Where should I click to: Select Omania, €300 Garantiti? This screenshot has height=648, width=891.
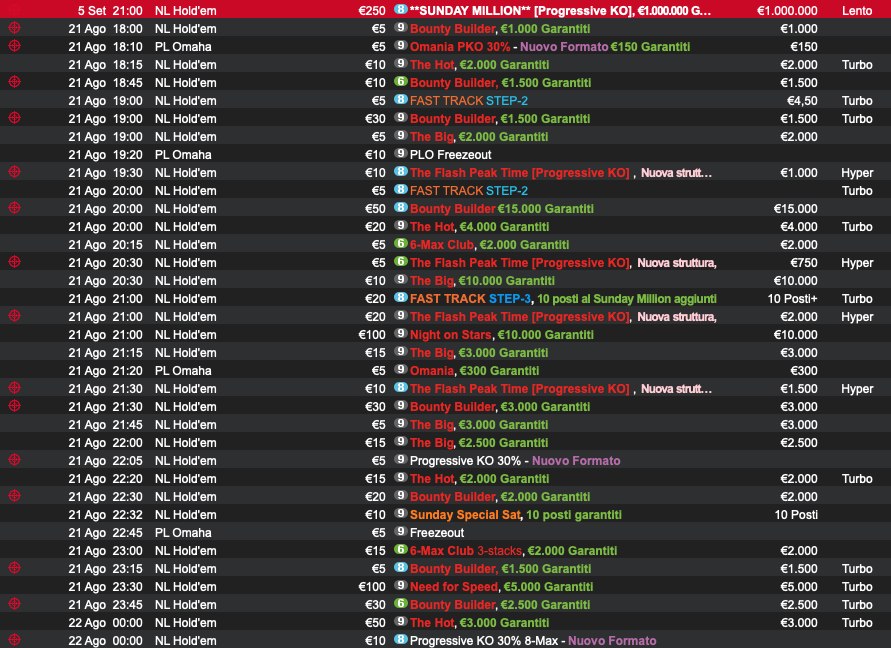pos(474,371)
